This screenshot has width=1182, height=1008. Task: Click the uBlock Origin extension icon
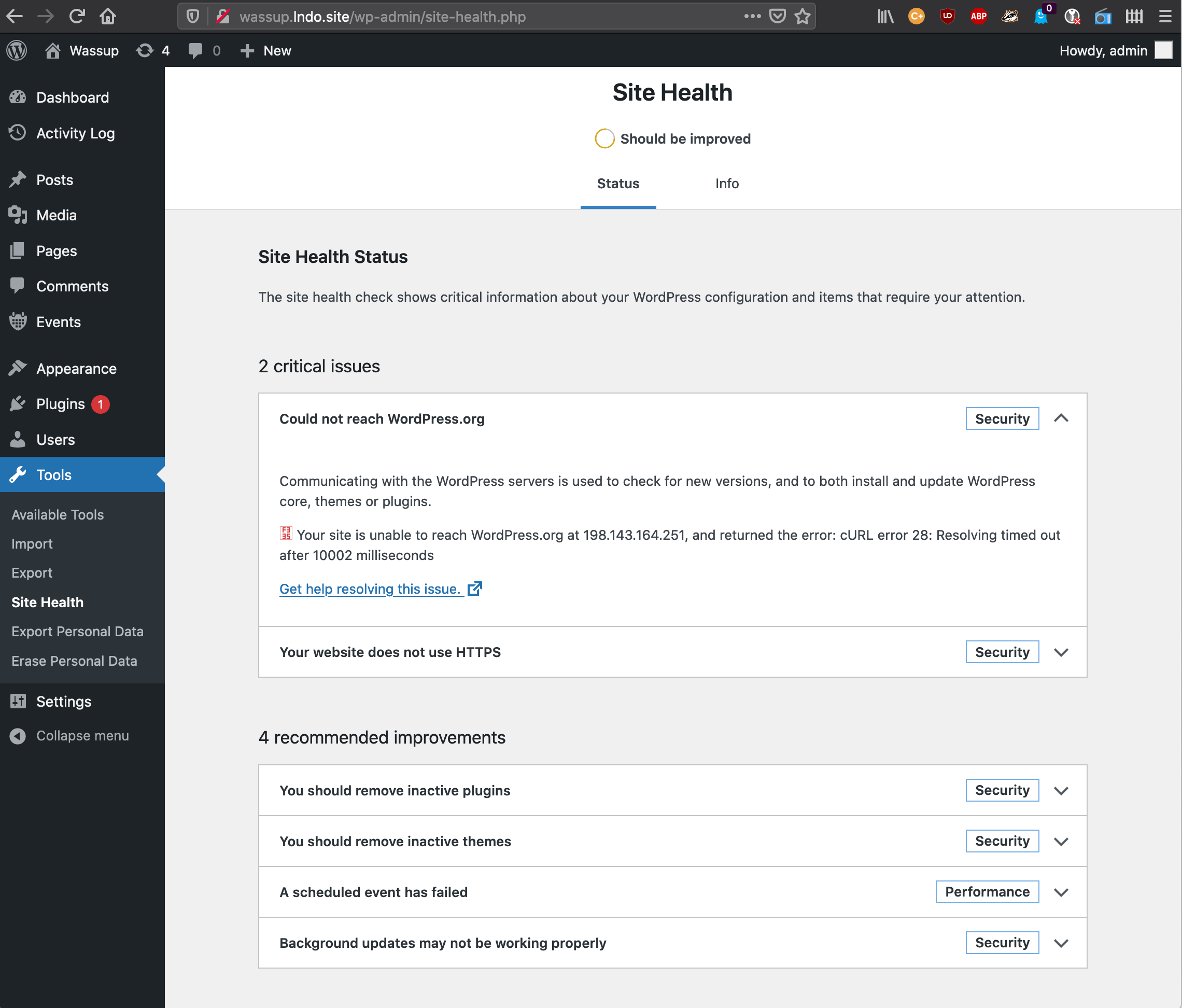(x=947, y=17)
